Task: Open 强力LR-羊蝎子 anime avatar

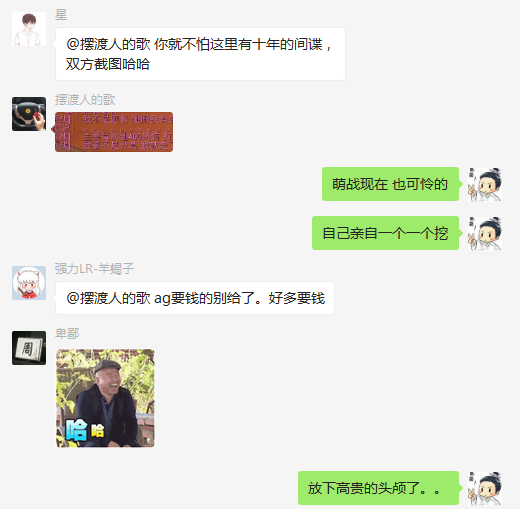Action: (29, 283)
